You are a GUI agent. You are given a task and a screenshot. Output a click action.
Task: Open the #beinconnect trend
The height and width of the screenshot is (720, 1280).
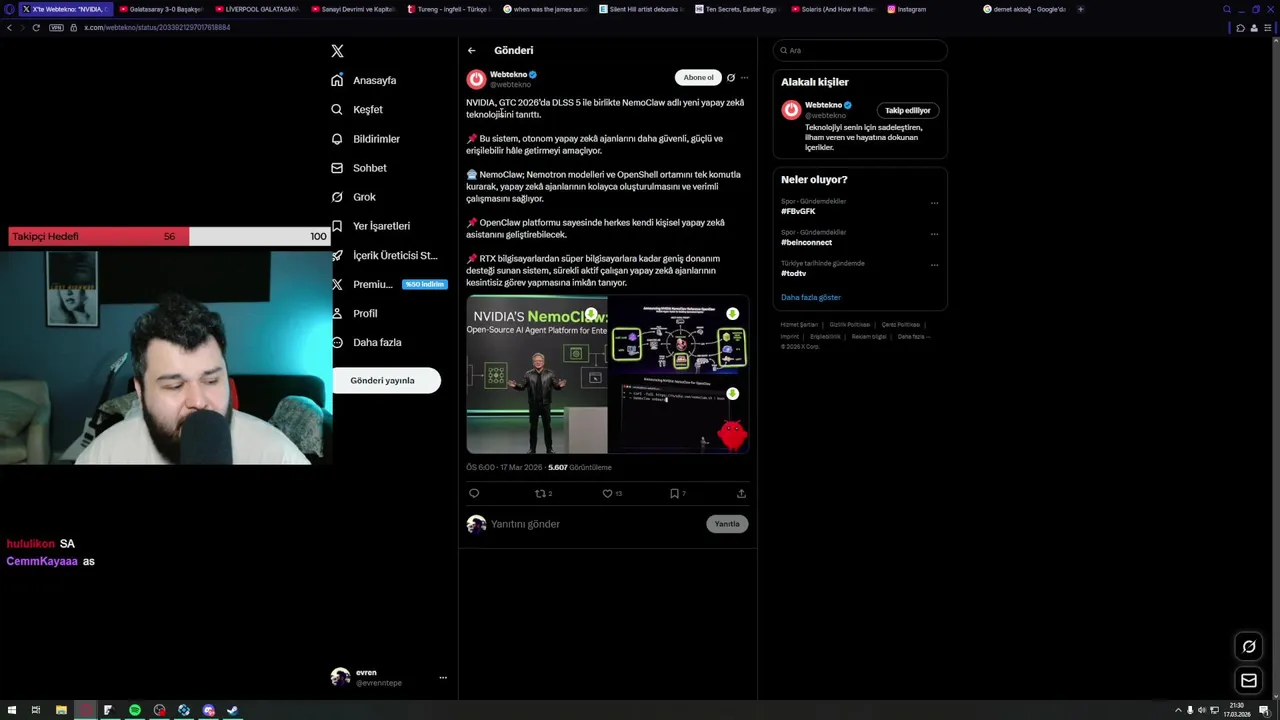(806, 242)
